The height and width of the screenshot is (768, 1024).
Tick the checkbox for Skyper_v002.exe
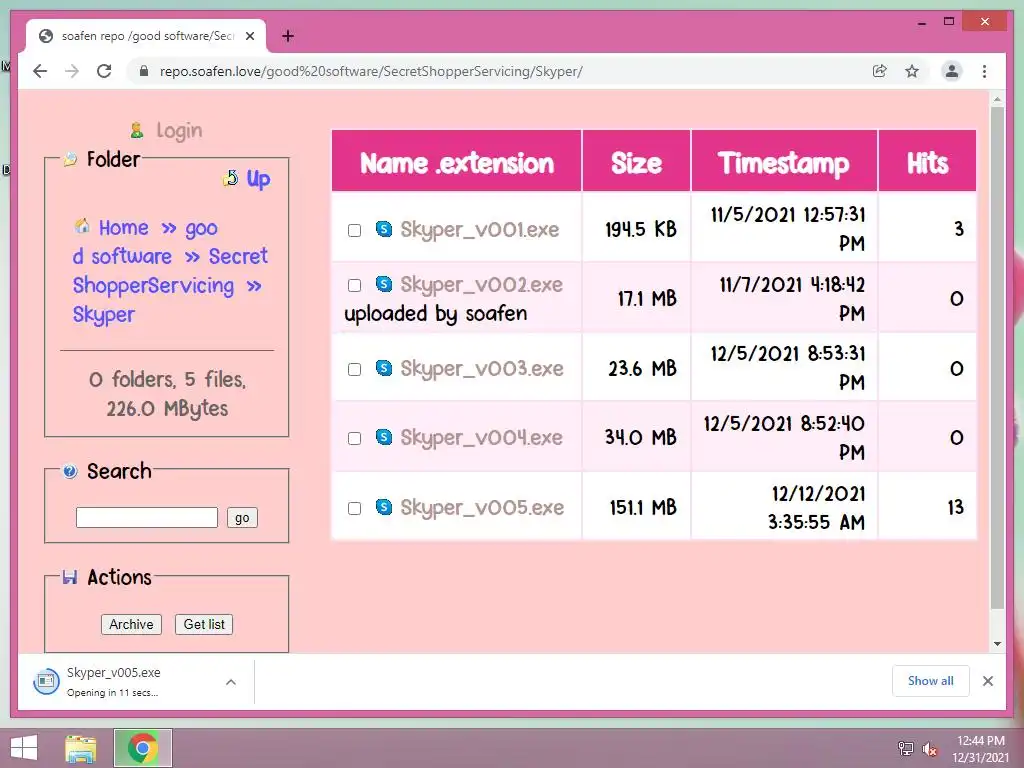(355, 285)
